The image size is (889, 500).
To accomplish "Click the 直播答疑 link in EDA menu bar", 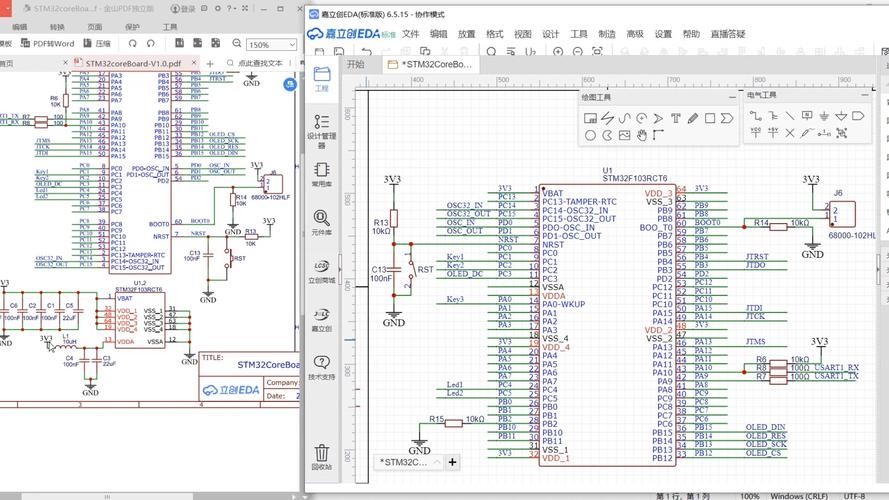I will tap(728, 34).
